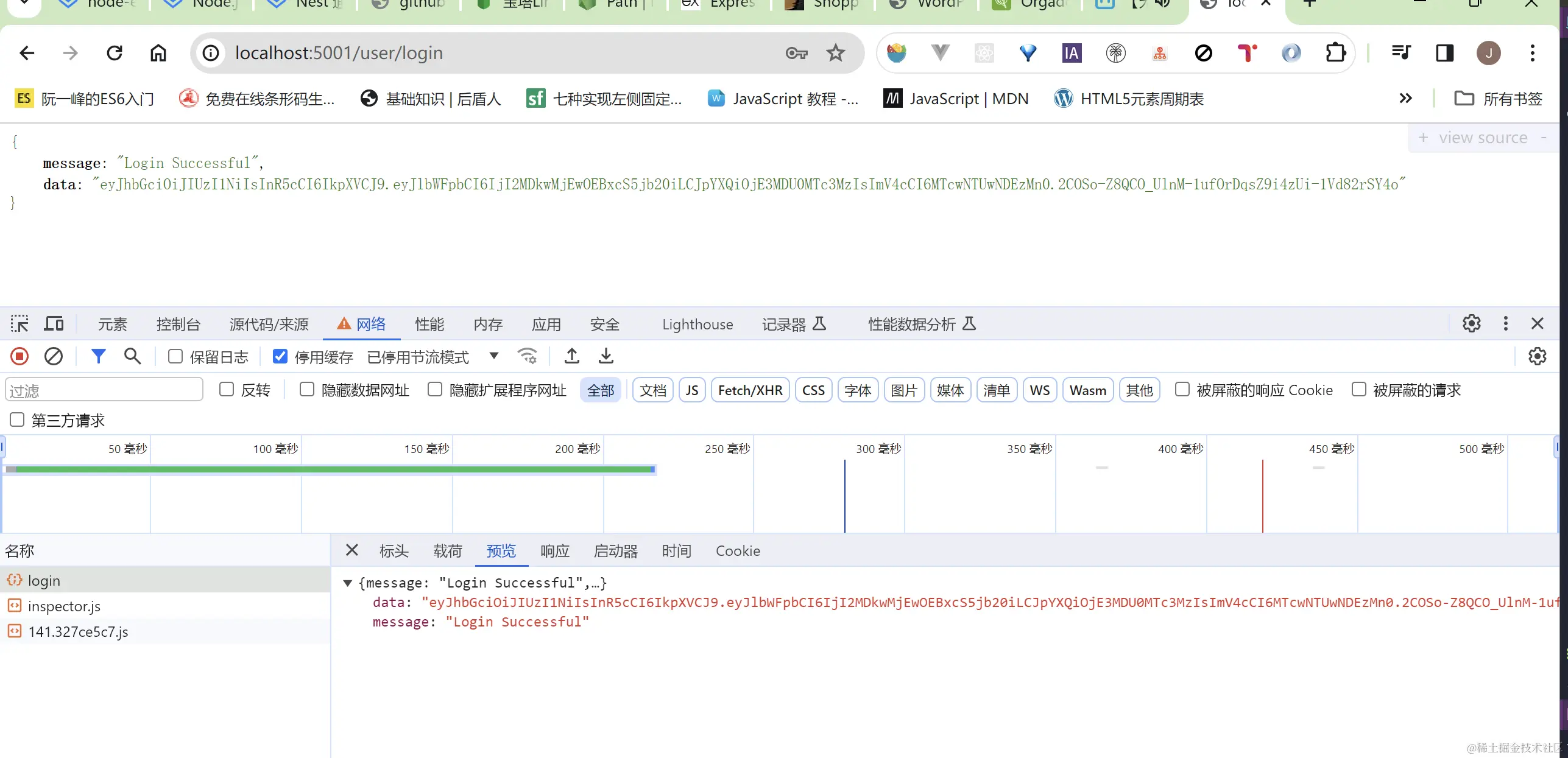The image size is (1568, 758).
Task: Open network search magnifier
Action: (132, 356)
